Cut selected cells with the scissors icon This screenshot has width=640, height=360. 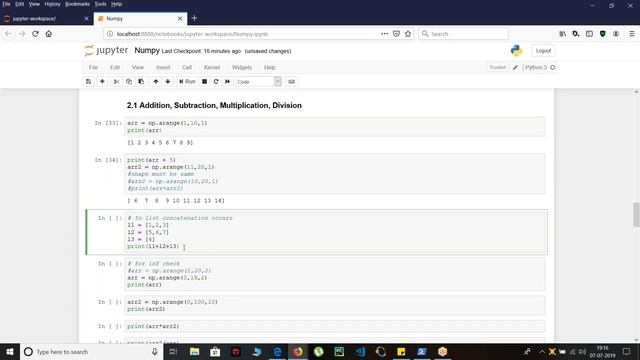tap(116, 82)
